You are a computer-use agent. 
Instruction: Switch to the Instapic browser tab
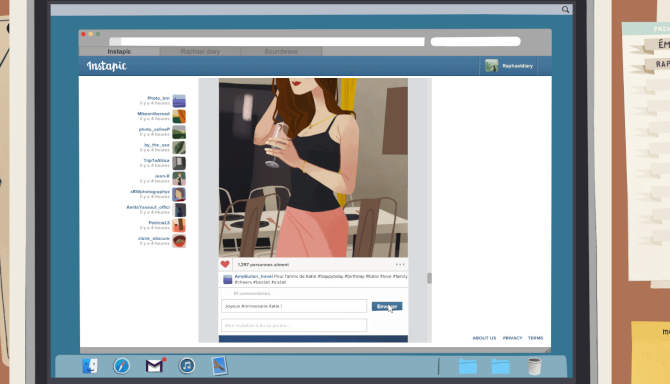pyautogui.click(x=120, y=51)
